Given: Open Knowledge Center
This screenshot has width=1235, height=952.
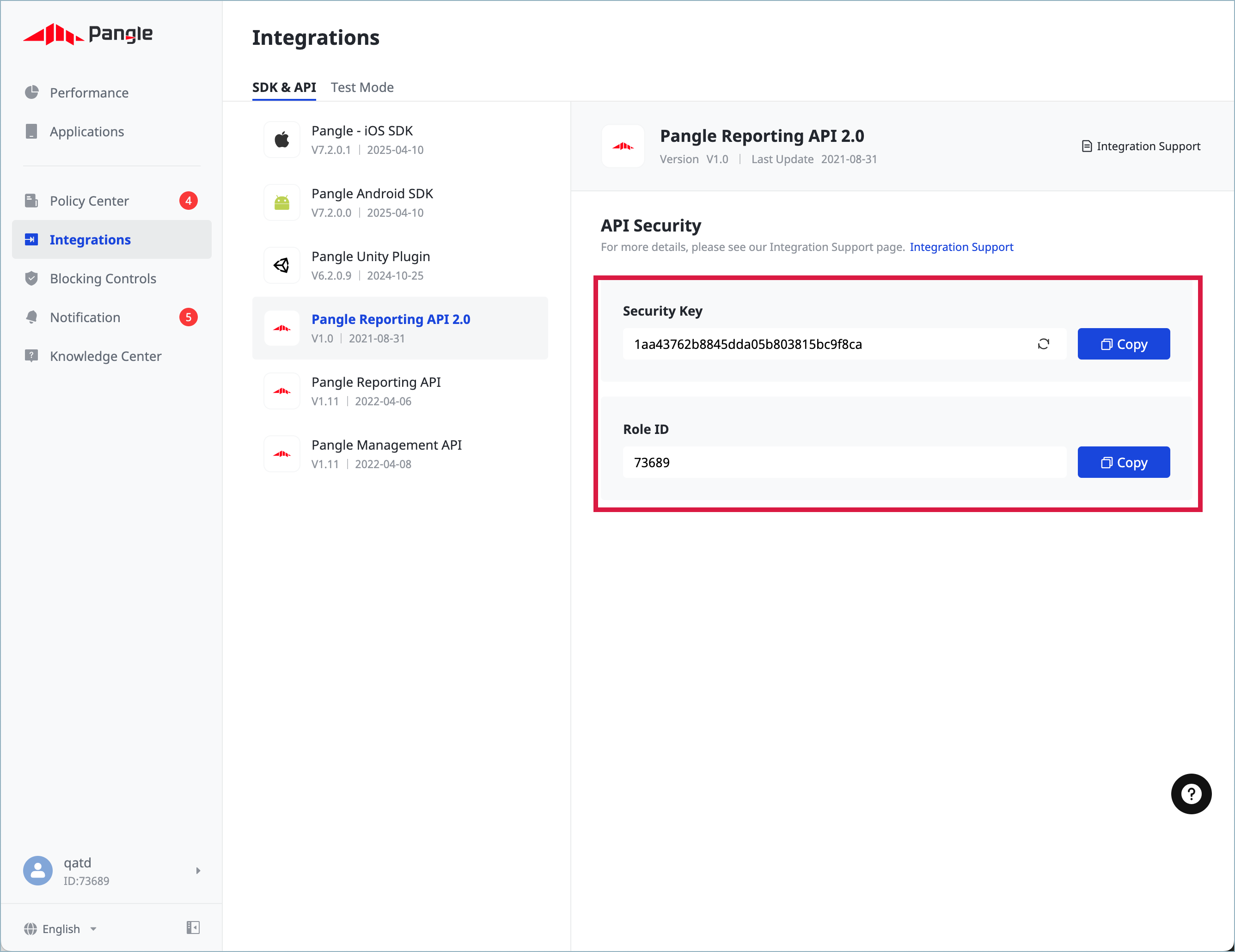Looking at the screenshot, I should point(111,356).
